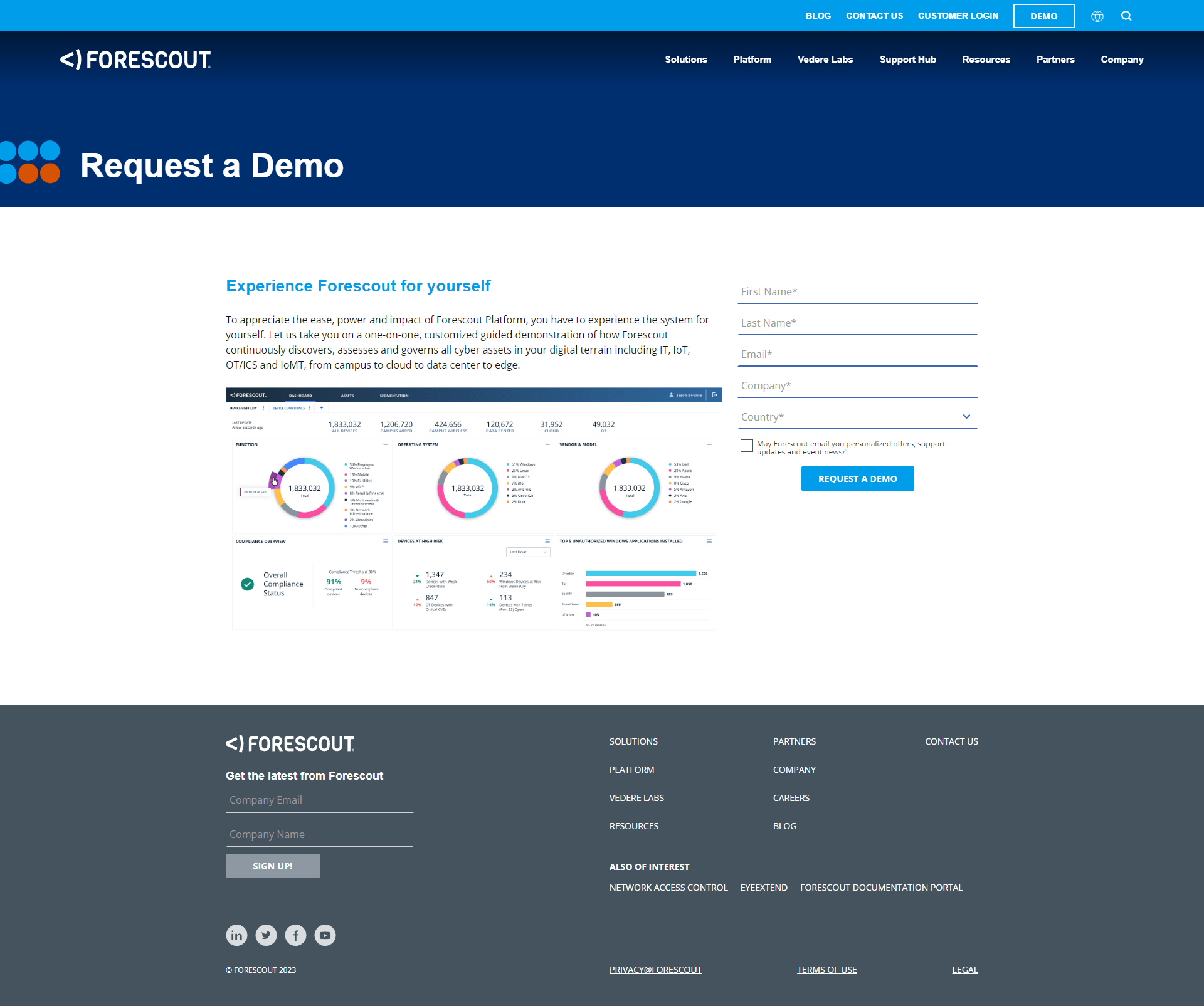Open the CAREERS footer link

pos(791,797)
